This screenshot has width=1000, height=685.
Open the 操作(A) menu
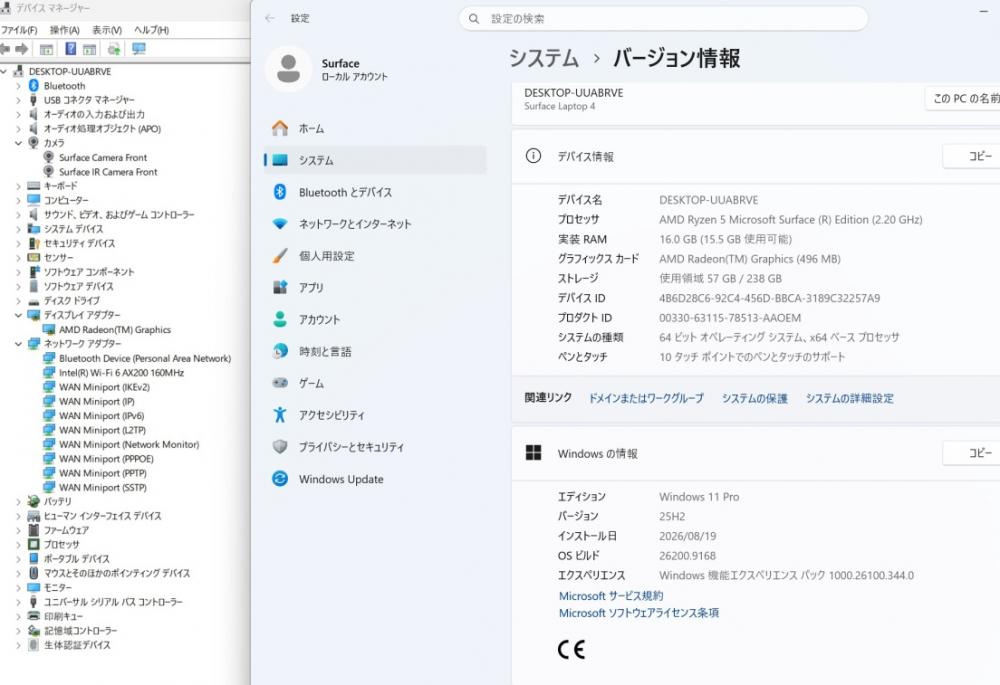(64, 30)
